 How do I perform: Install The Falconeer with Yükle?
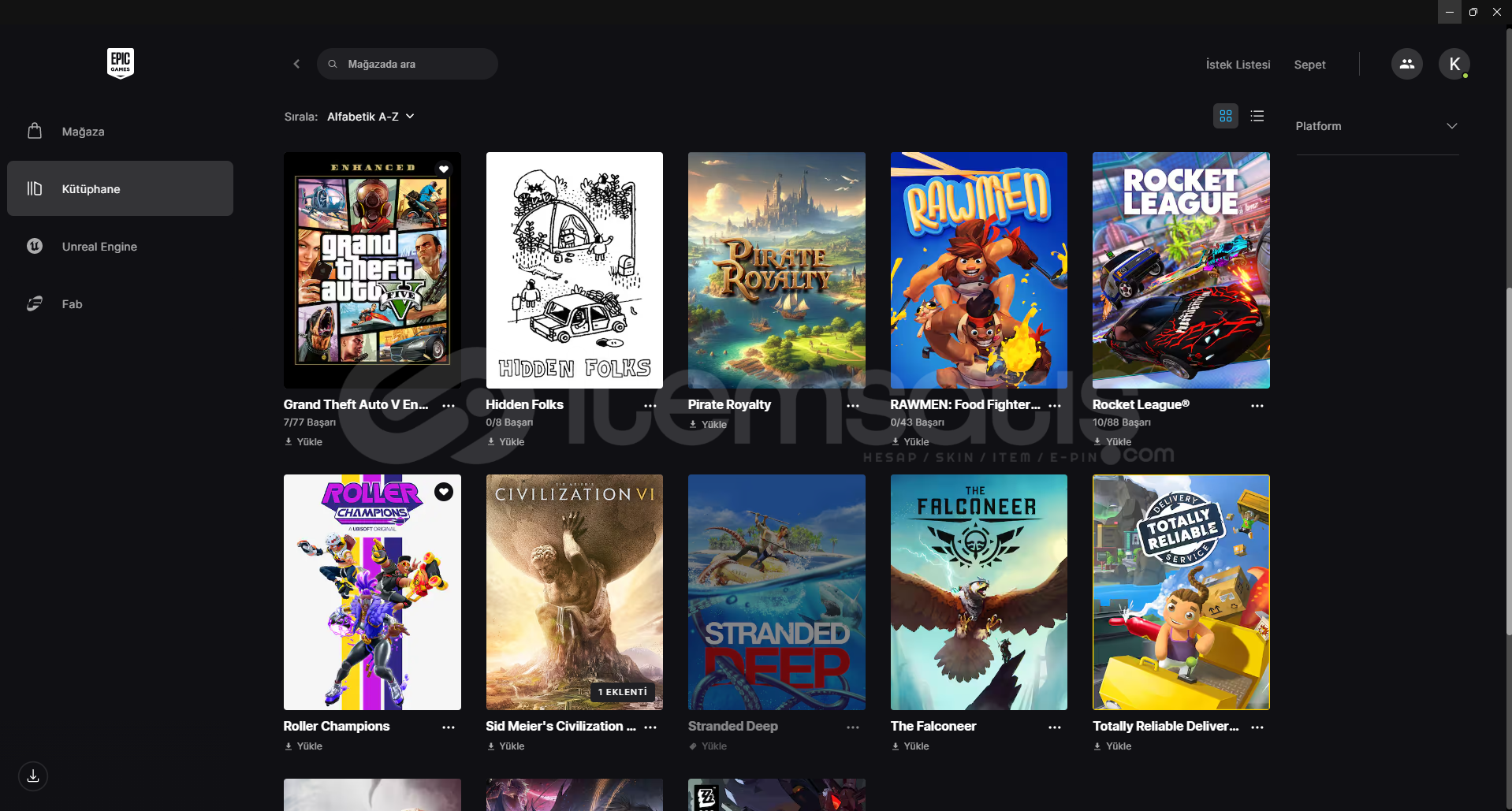click(911, 746)
